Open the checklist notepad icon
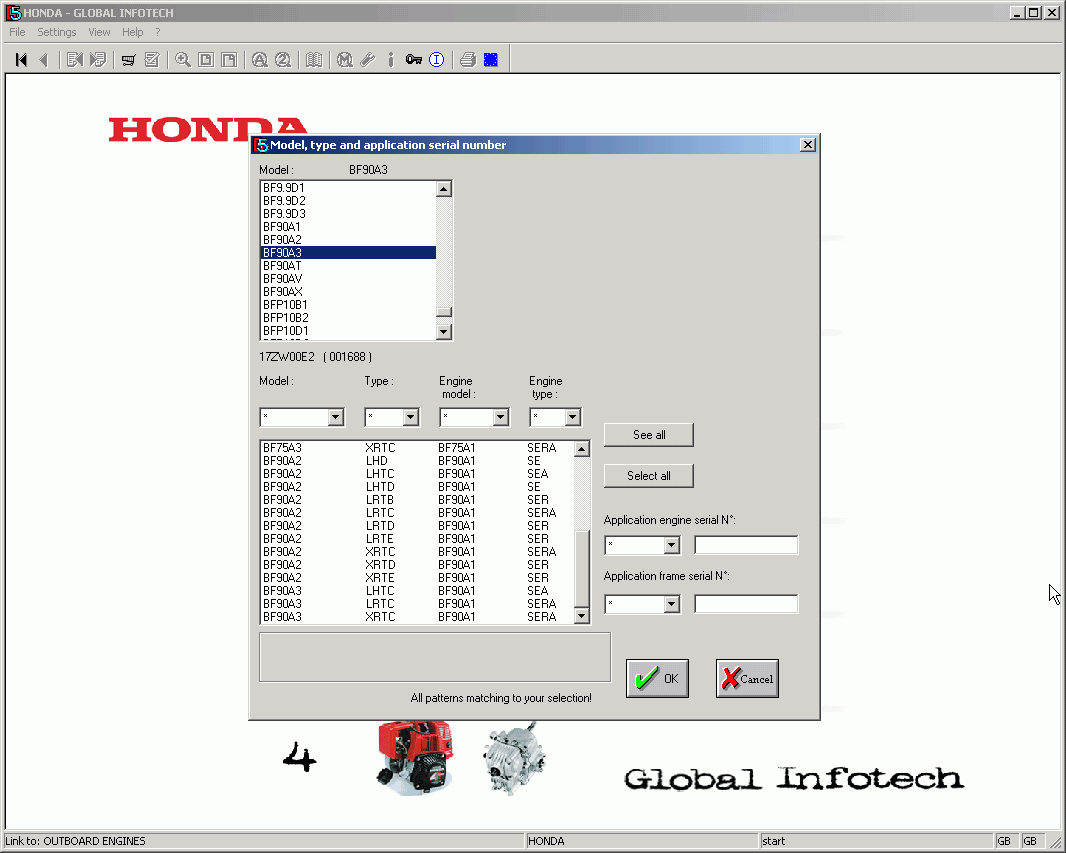The height and width of the screenshot is (853, 1066). [x=152, y=60]
